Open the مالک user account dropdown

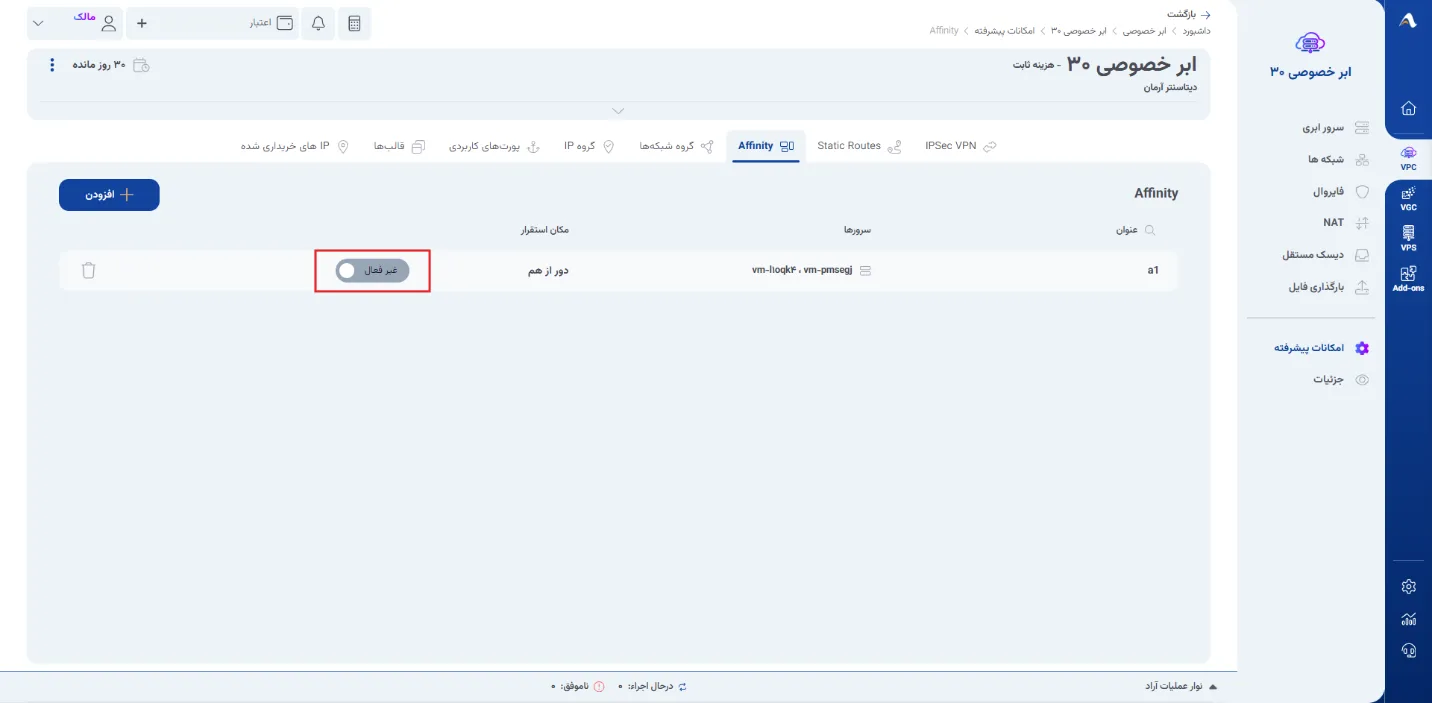pos(76,23)
